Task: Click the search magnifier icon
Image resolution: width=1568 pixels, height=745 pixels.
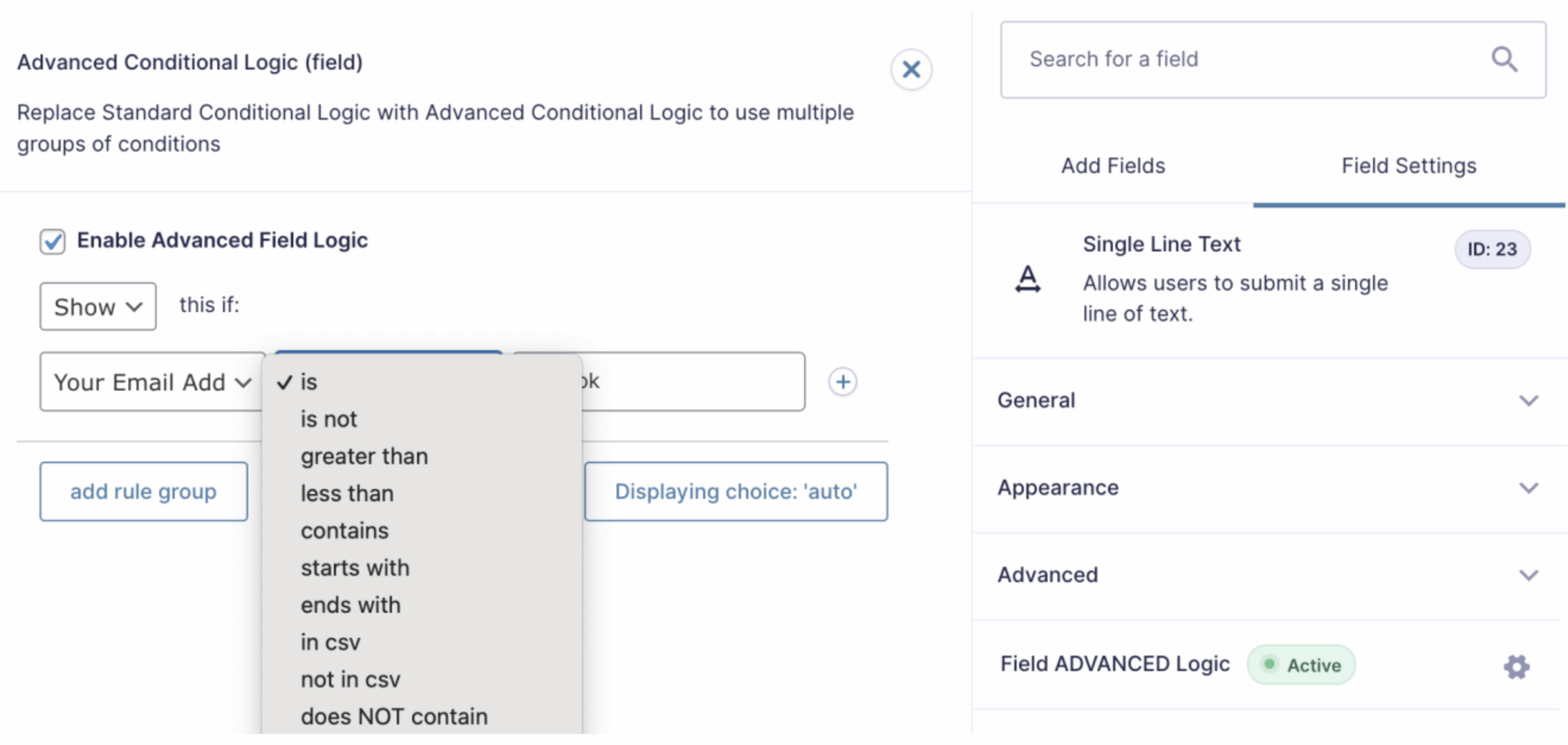Action: [x=1504, y=59]
